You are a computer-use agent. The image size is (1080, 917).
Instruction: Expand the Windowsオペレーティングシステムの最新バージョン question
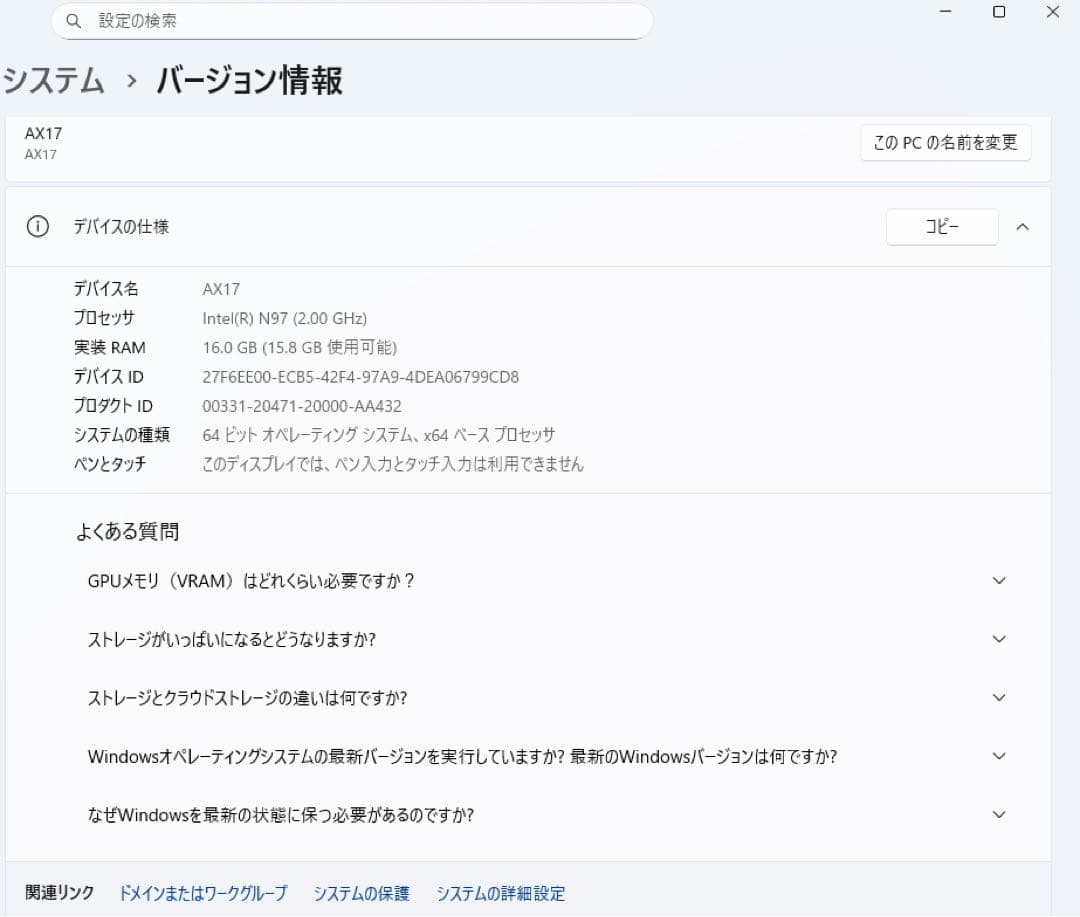(x=998, y=756)
